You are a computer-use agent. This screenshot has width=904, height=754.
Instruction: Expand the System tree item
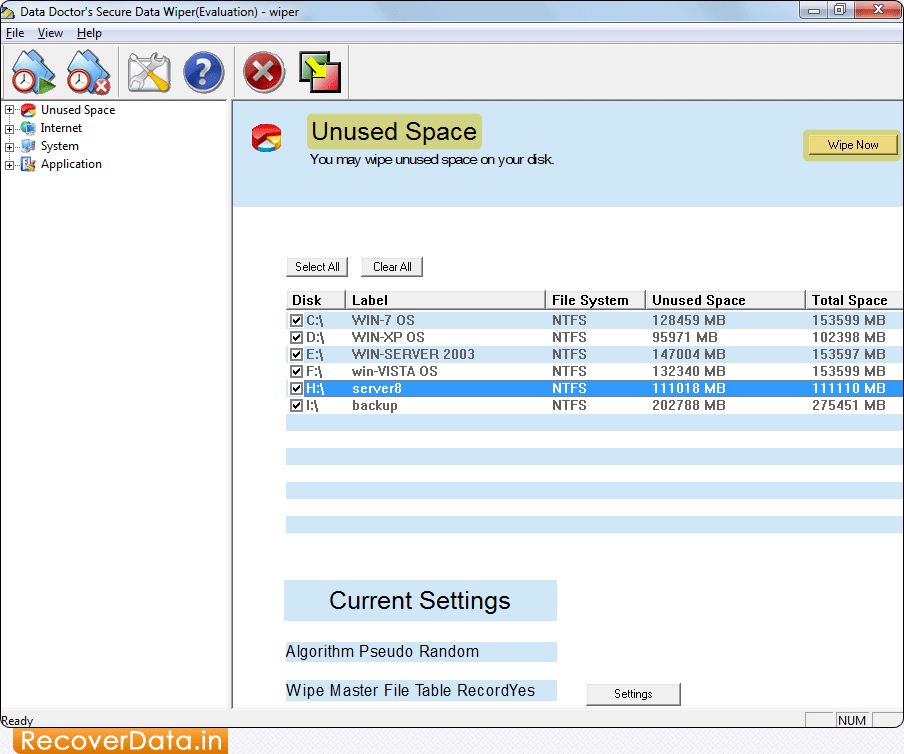pyautogui.click(x=8, y=146)
